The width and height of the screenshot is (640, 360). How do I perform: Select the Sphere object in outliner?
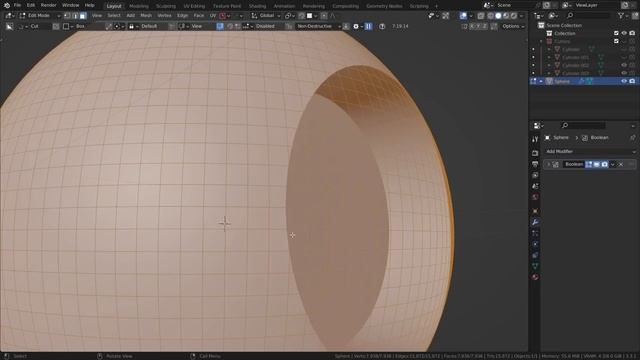(x=562, y=81)
